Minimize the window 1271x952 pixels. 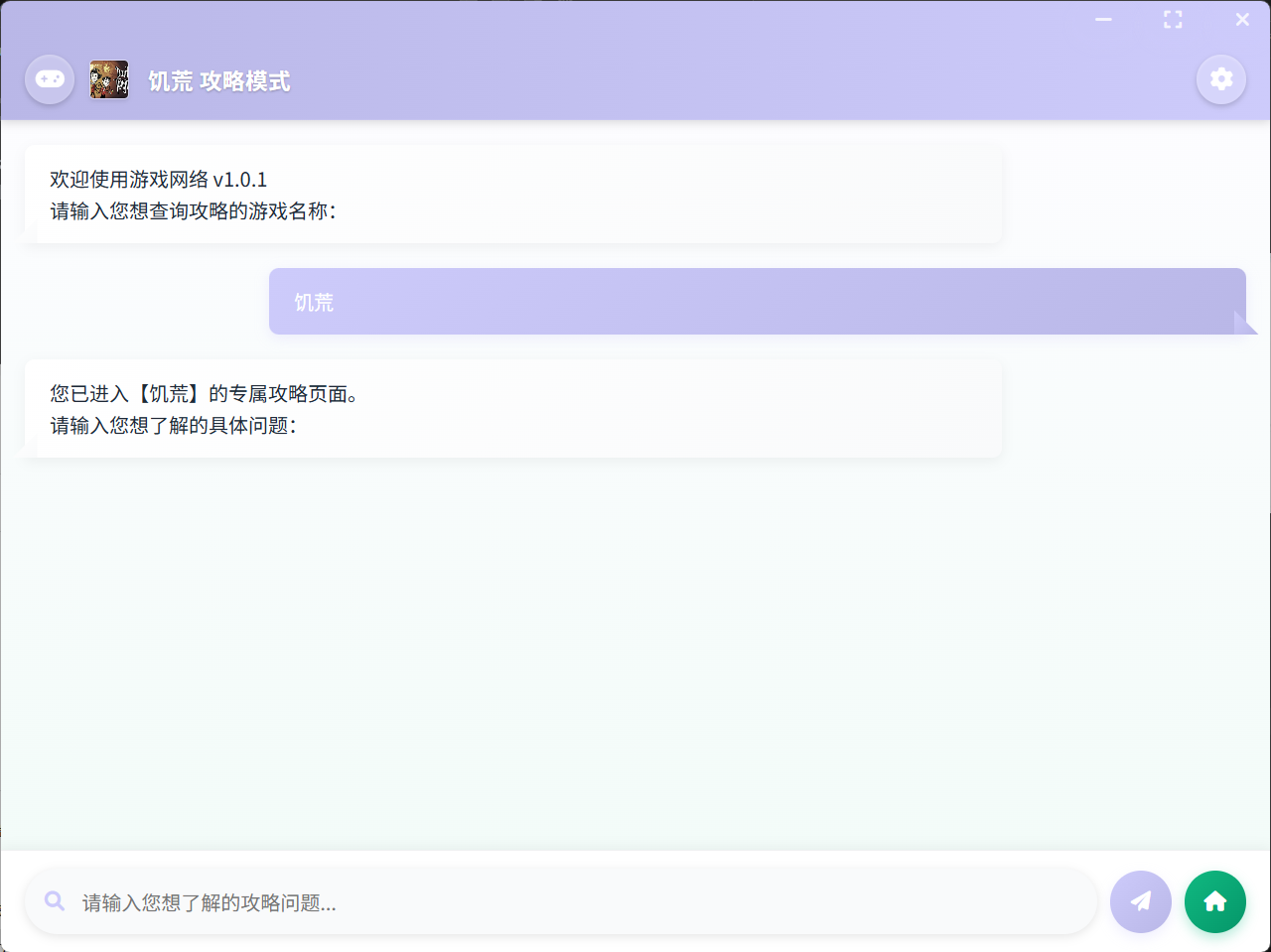pyautogui.click(x=1103, y=20)
